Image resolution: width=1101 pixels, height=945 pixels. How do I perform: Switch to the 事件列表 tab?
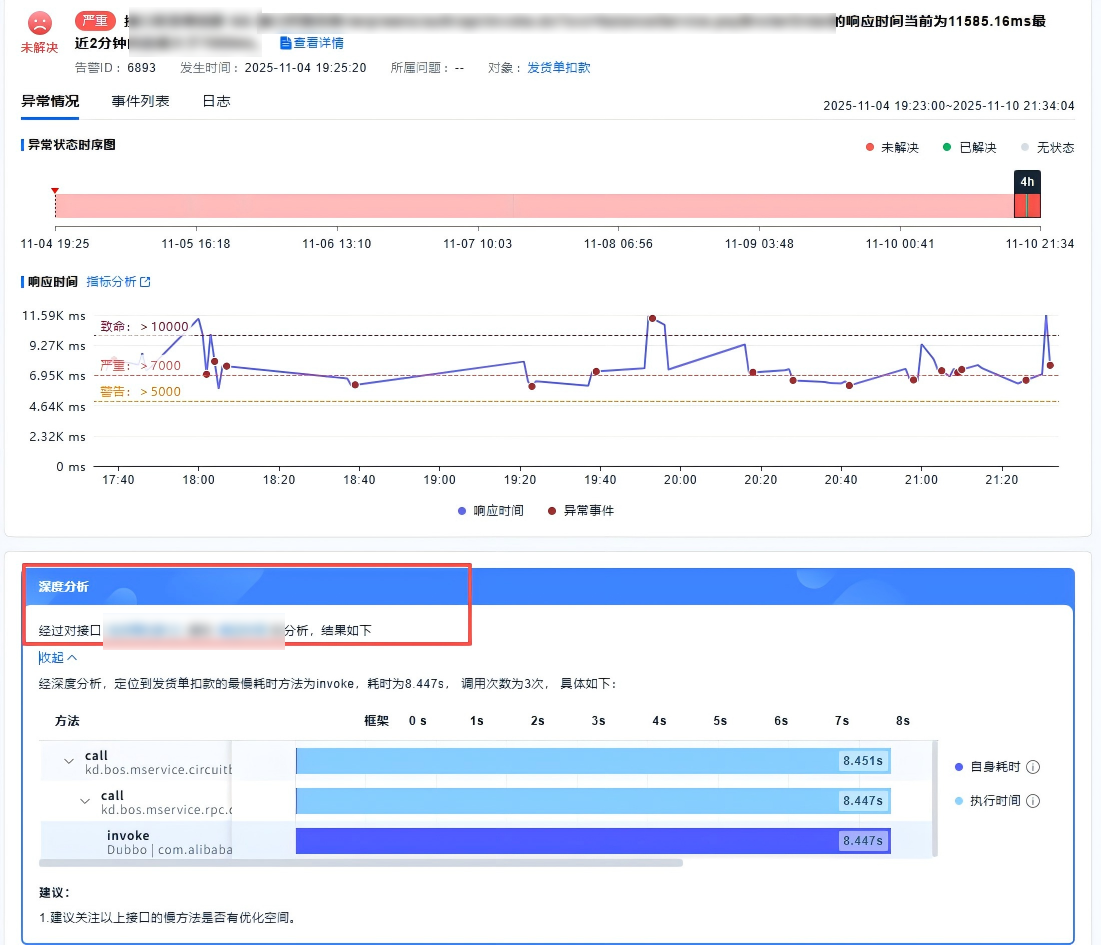[140, 101]
